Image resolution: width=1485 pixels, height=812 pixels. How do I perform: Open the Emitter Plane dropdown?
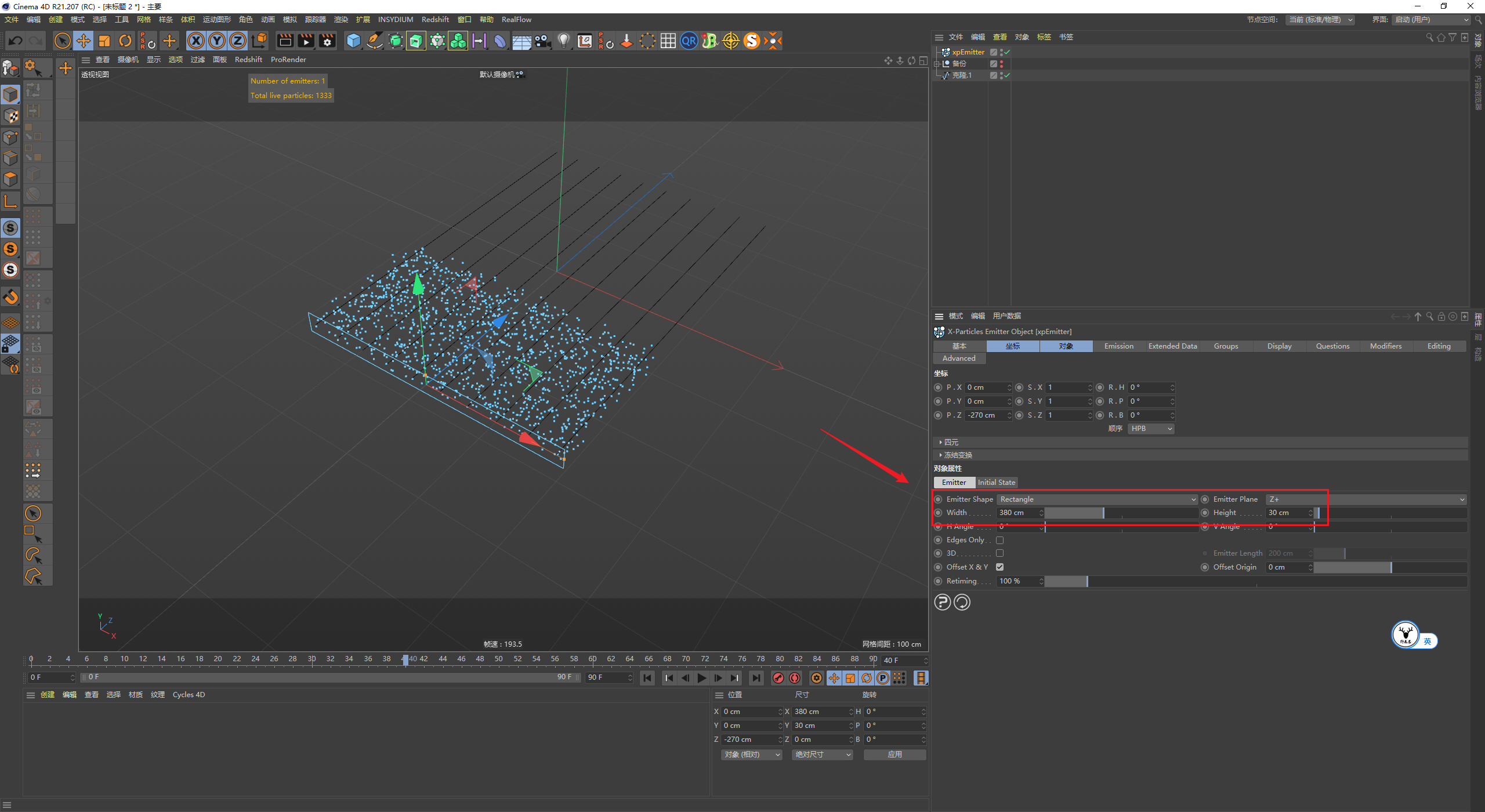pos(1366,499)
